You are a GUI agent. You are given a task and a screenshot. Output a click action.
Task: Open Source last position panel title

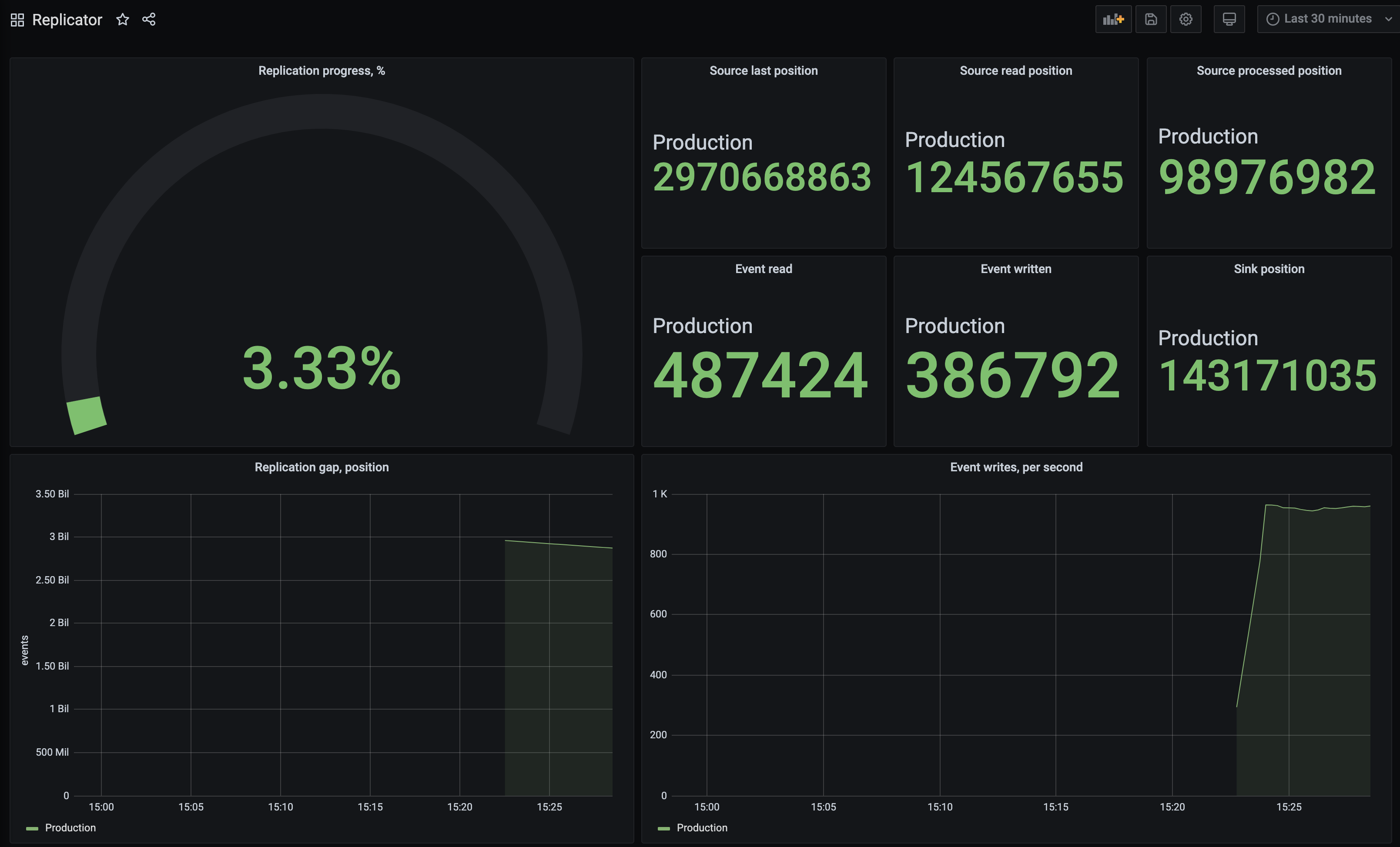tap(763, 70)
